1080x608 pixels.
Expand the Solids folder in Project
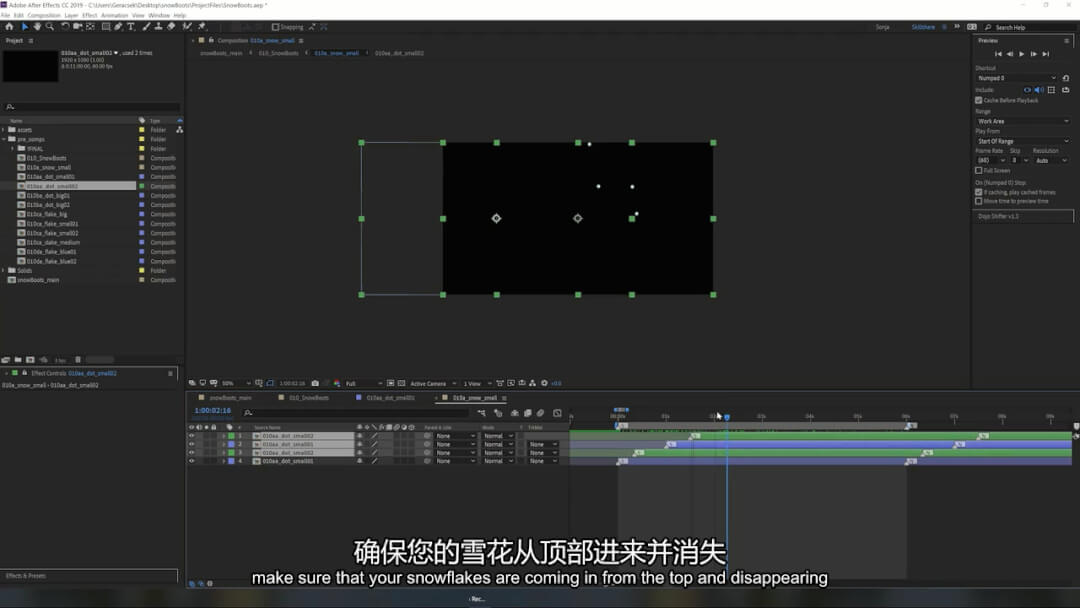(x=4, y=271)
